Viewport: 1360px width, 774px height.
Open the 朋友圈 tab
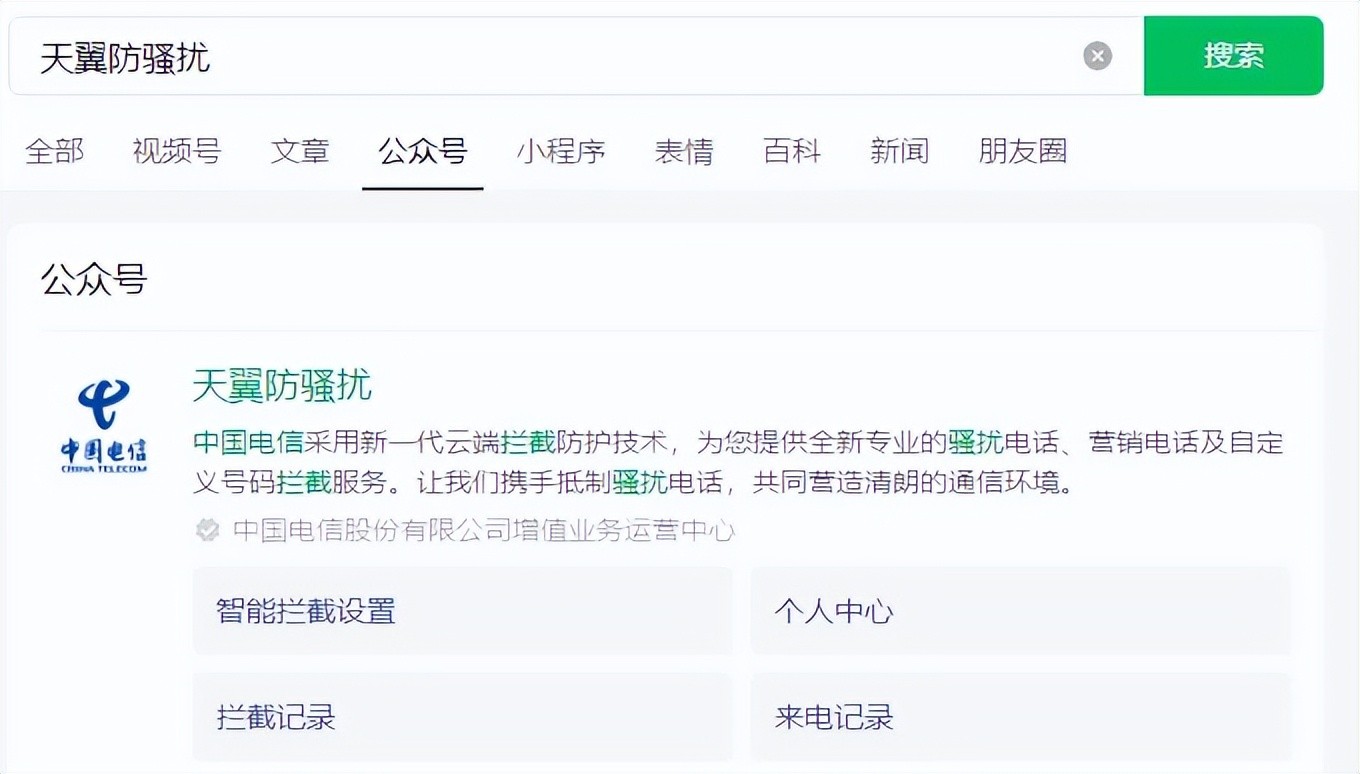click(1022, 151)
